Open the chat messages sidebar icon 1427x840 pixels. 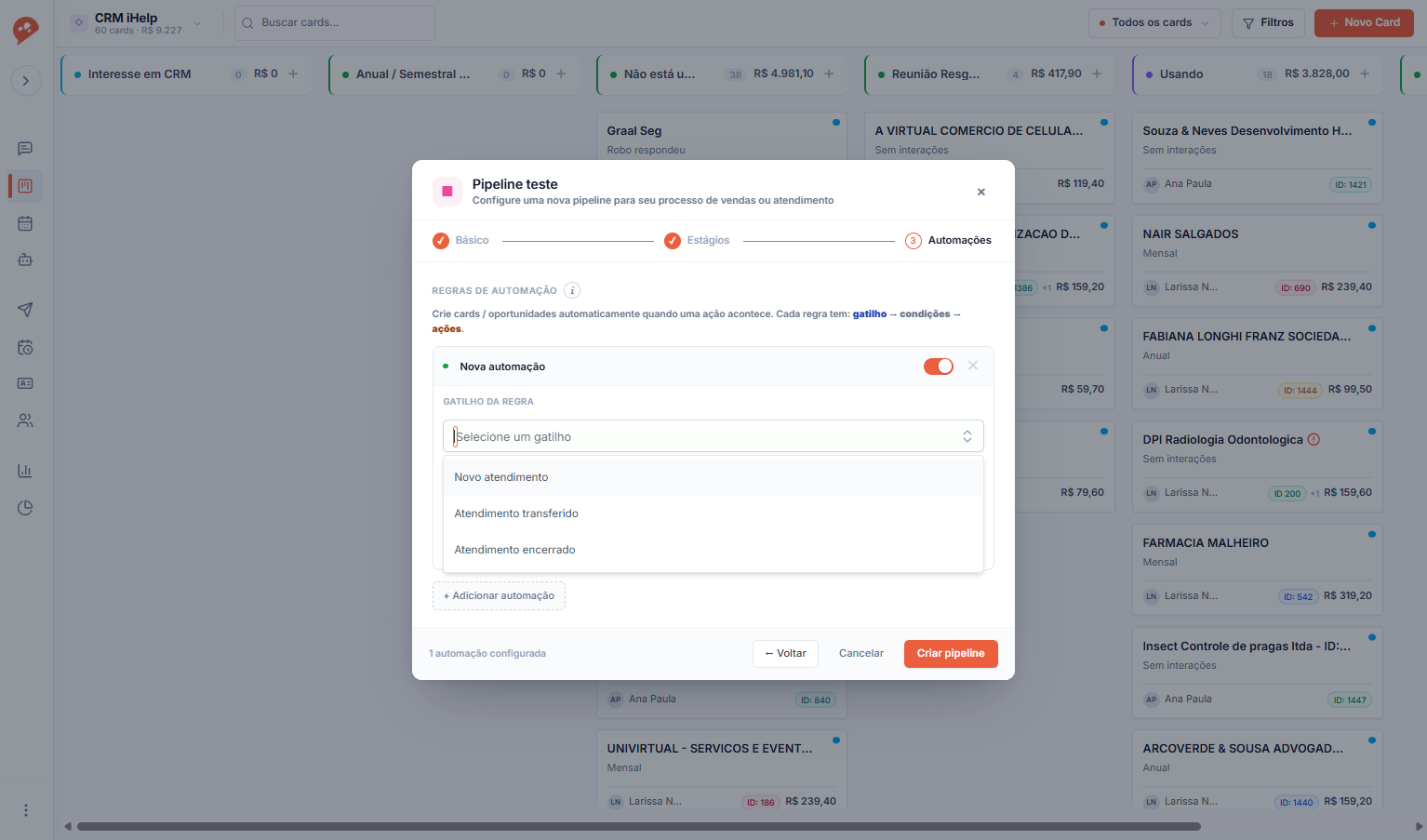pos(25,149)
